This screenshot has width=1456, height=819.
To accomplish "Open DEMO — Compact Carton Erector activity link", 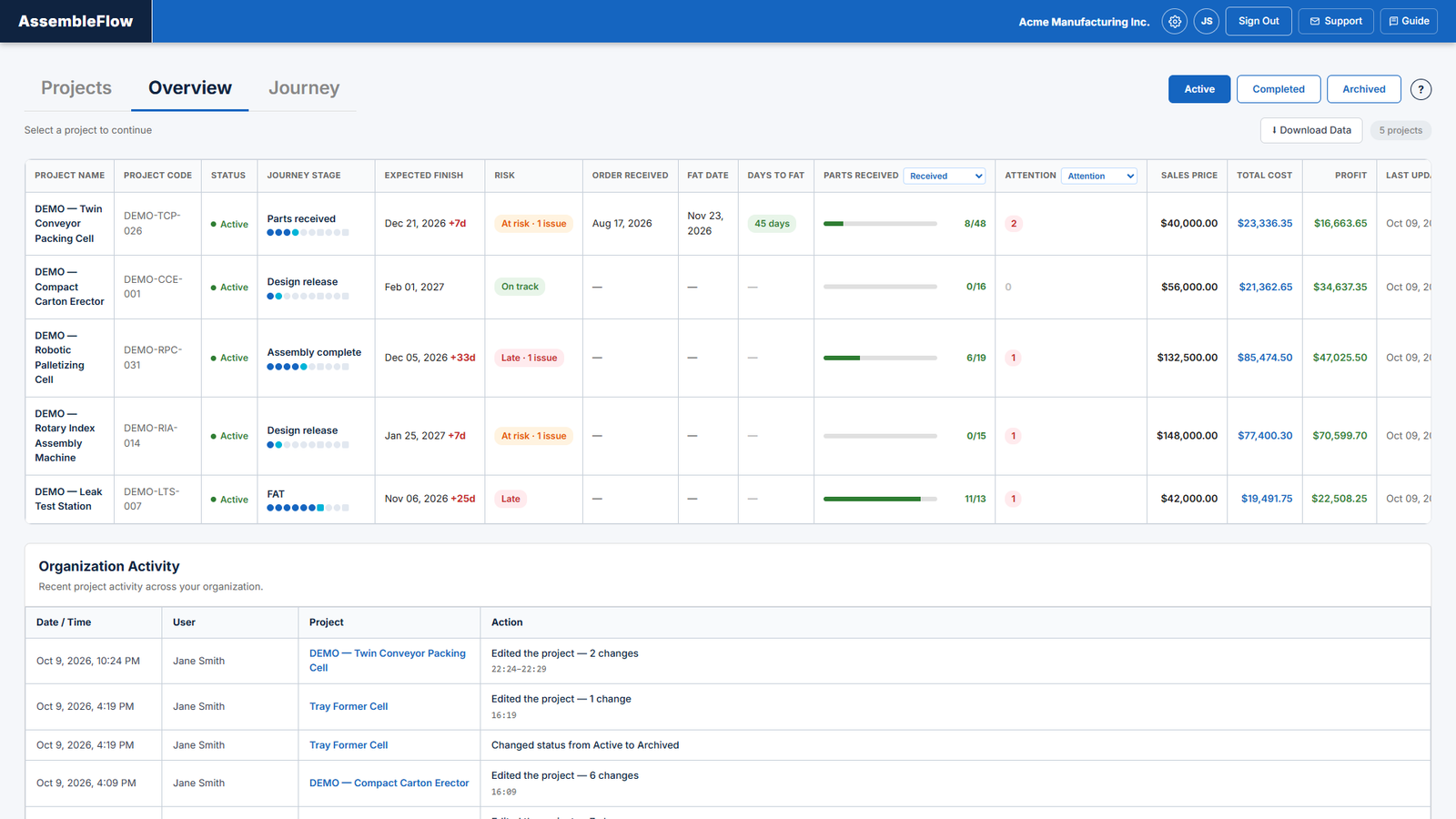I will click(389, 783).
